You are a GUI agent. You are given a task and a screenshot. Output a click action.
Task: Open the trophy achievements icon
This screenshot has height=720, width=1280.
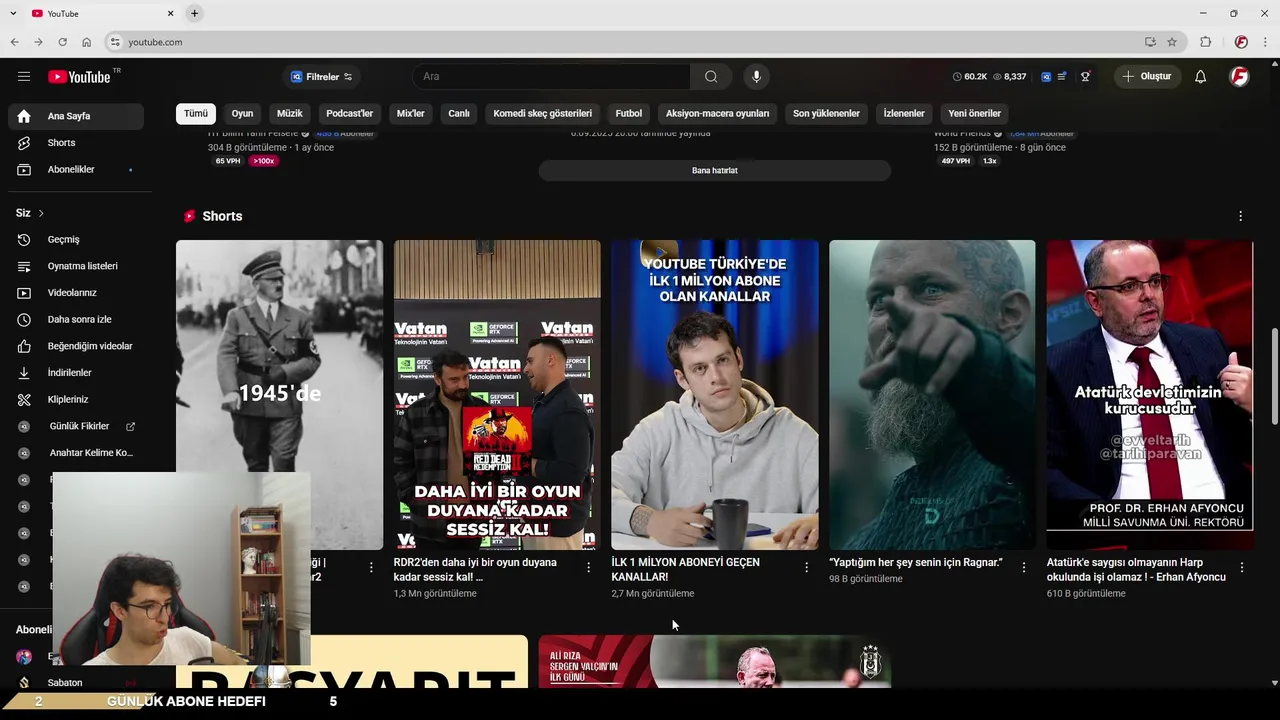(x=1085, y=77)
